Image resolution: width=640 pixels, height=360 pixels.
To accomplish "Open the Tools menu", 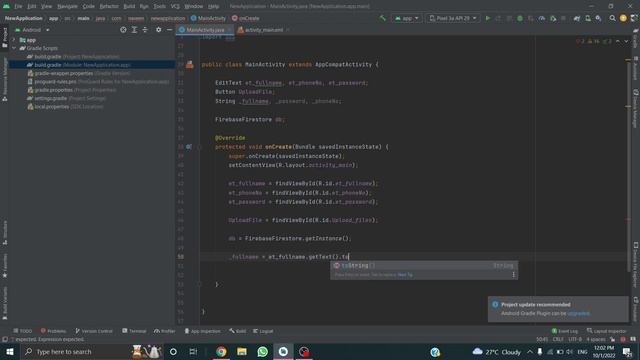I will click(x=160, y=7).
